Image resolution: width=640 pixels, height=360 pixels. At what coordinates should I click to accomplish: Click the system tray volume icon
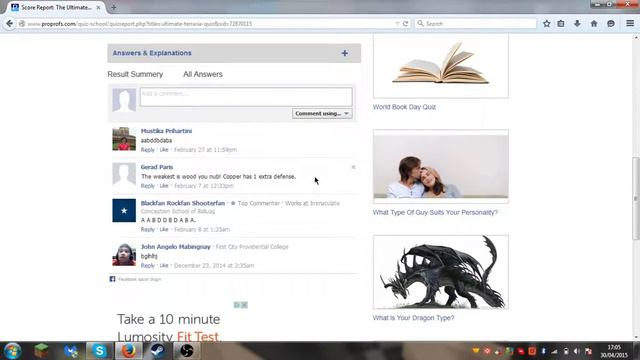click(x=576, y=351)
